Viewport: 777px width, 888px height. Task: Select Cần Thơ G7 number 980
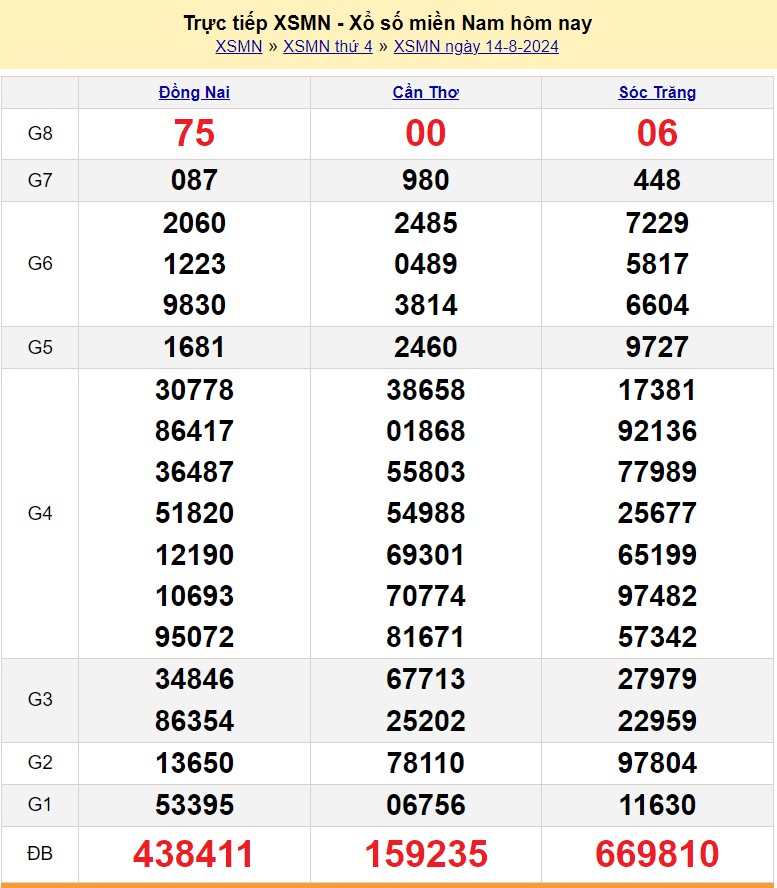(x=426, y=180)
